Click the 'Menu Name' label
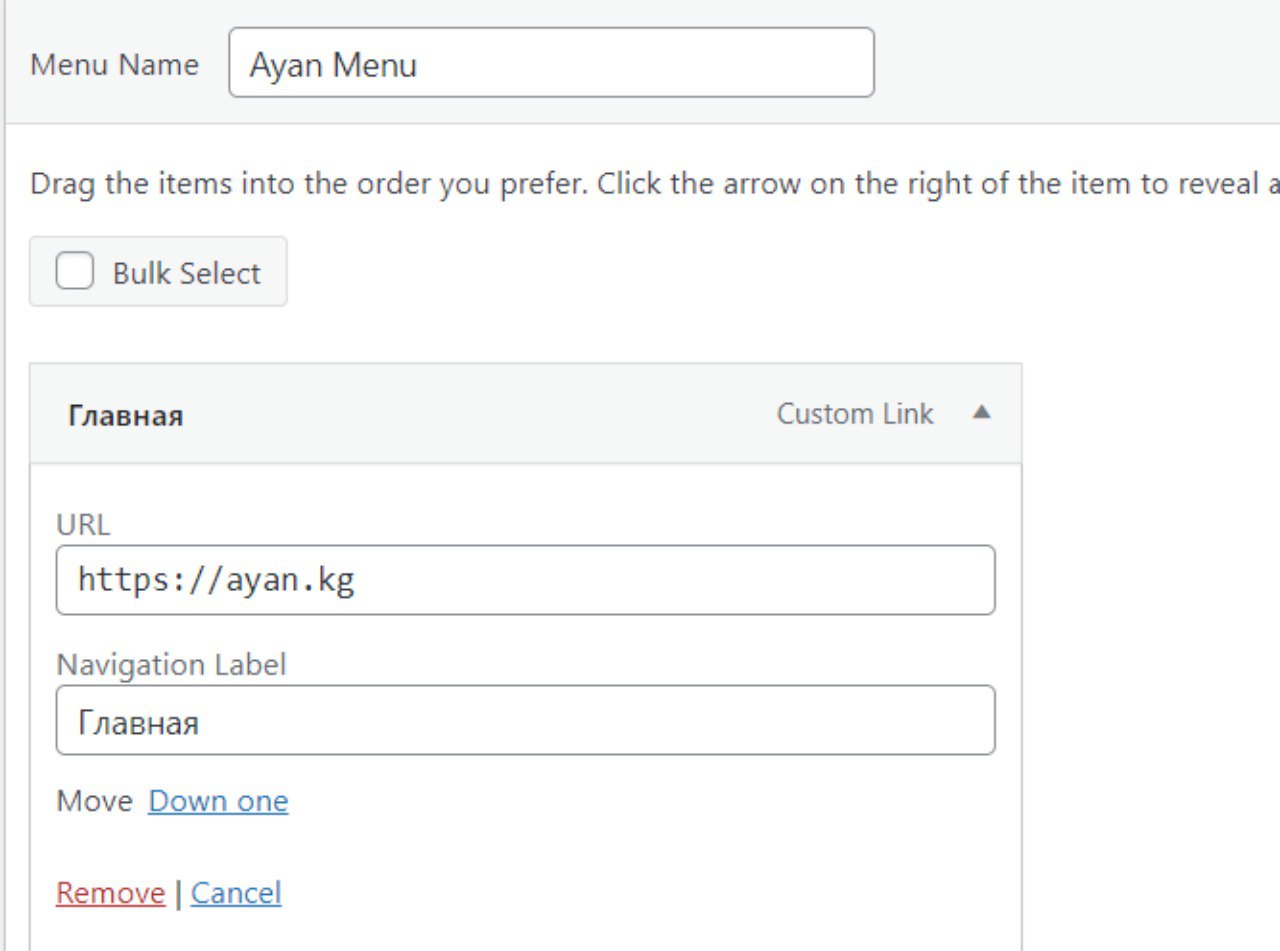 (114, 65)
